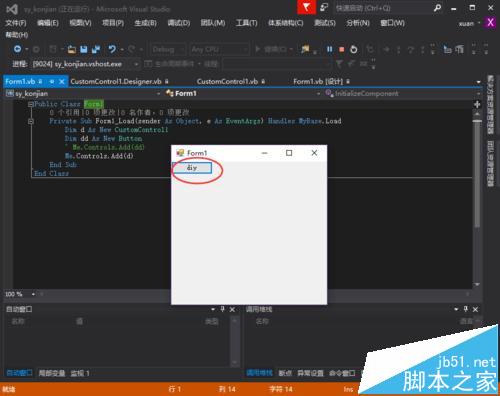Toggle auto-hide pin on the Autos window panel

pyautogui.click(x=222, y=309)
